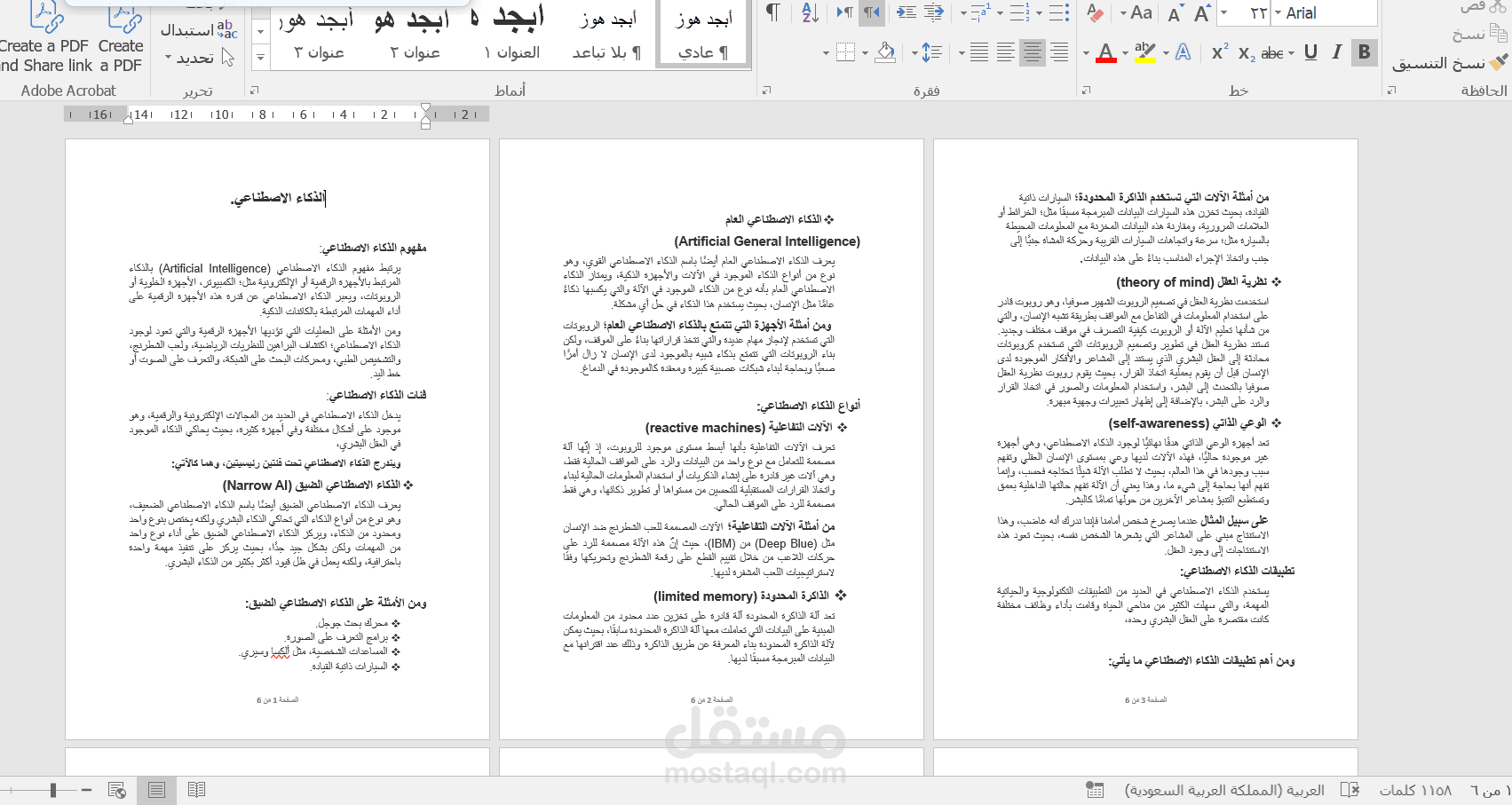1512x805 pixels.
Task: Select عادي normal style
Action: coord(703,33)
